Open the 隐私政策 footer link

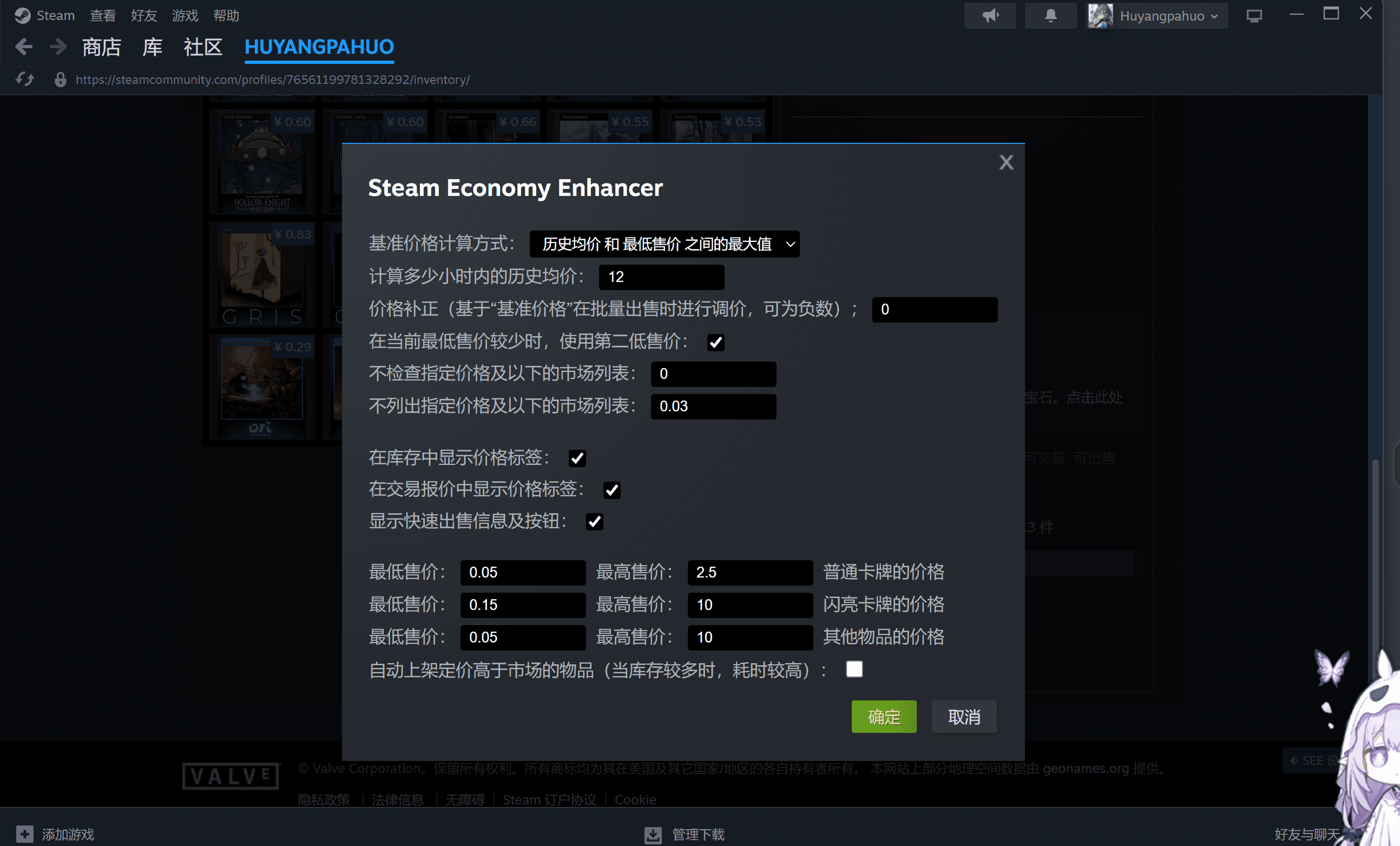tap(324, 799)
